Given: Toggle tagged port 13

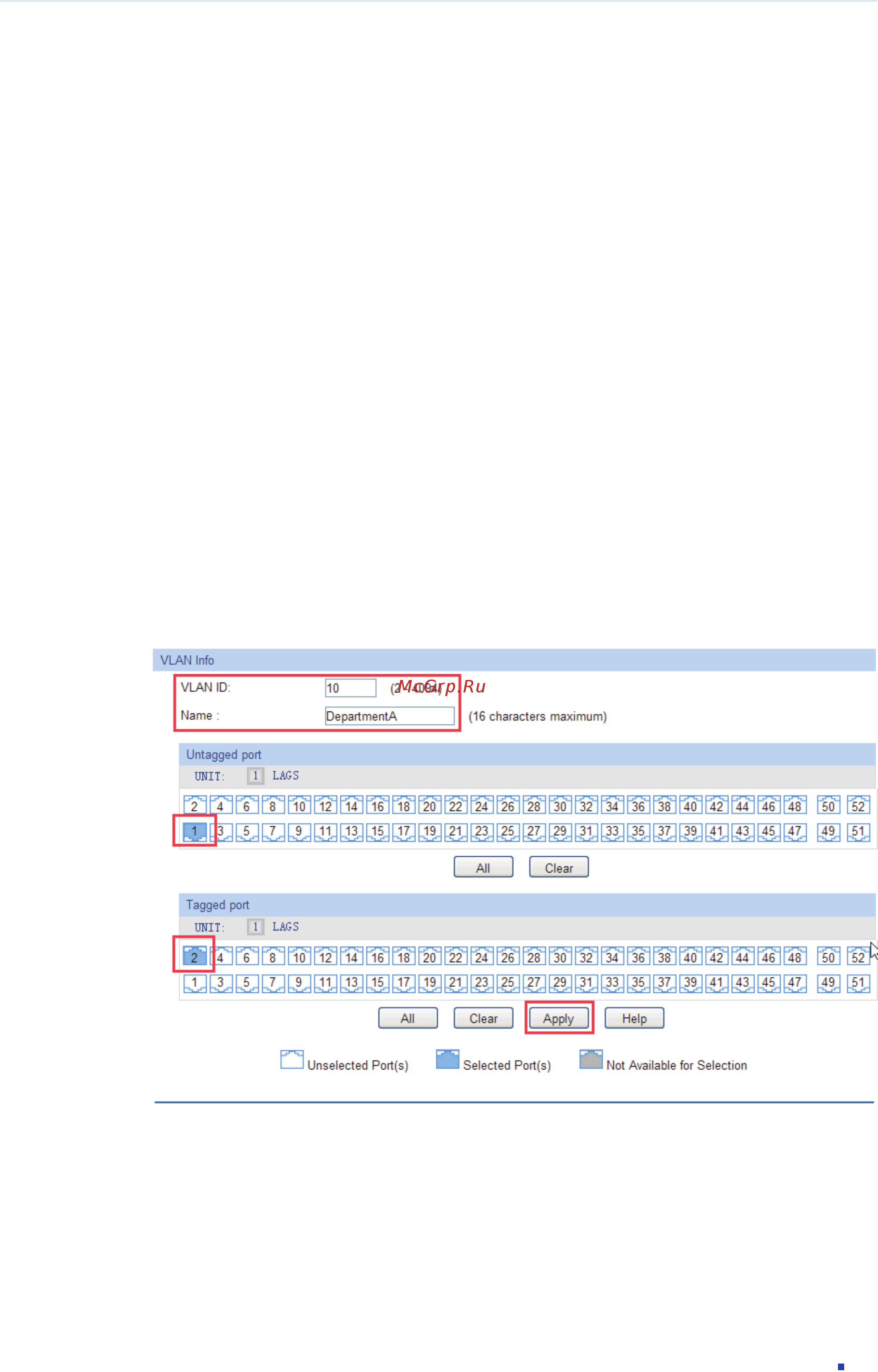Looking at the screenshot, I should [x=351, y=983].
